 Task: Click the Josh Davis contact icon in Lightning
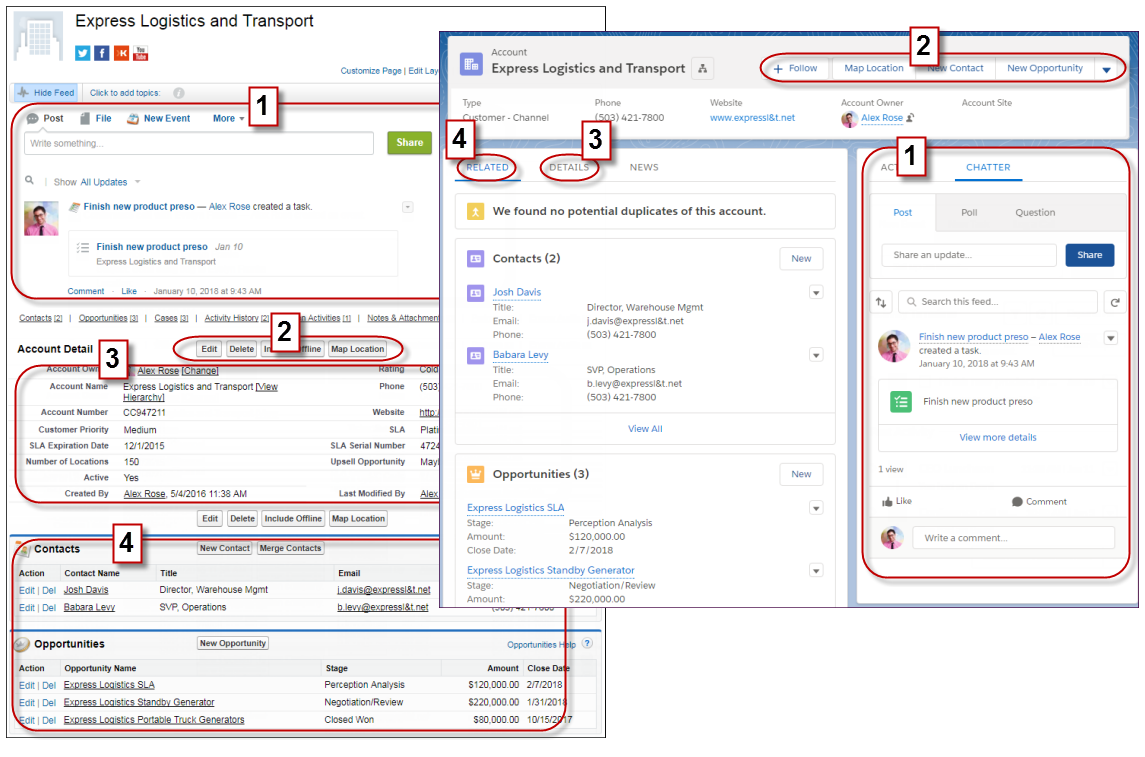tap(475, 293)
